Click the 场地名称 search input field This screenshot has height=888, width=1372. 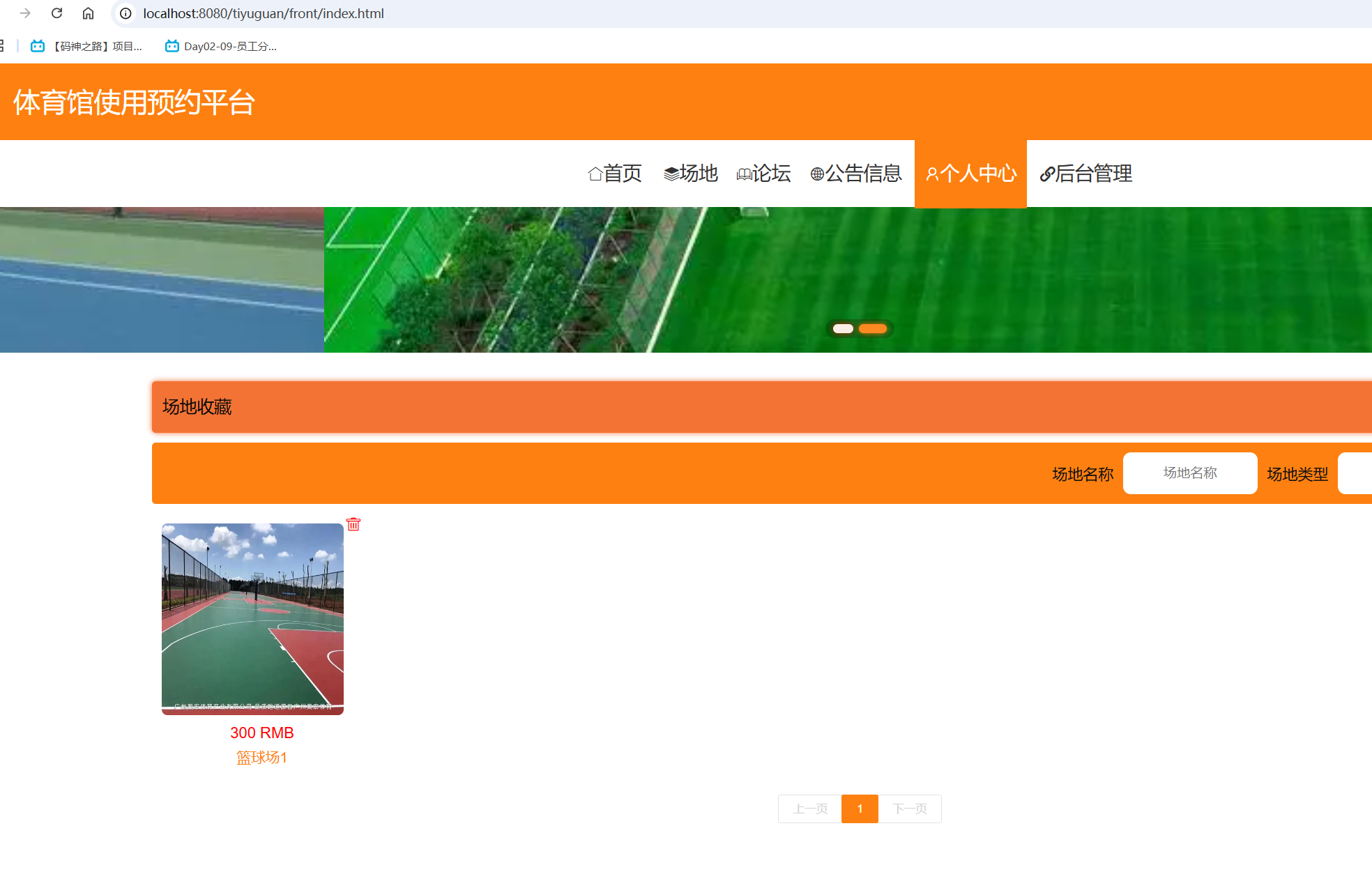point(1189,473)
